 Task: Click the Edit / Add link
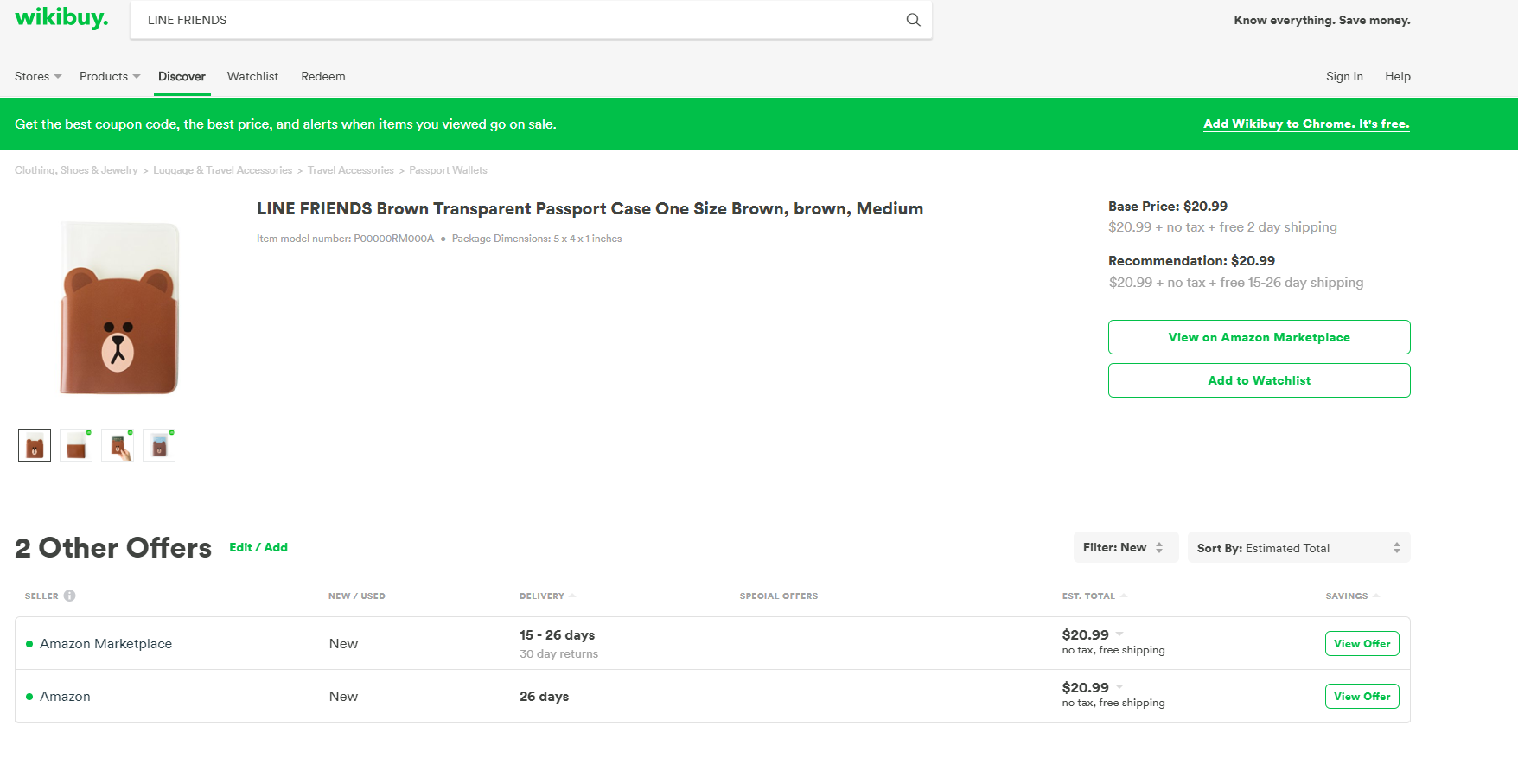coord(258,547)
